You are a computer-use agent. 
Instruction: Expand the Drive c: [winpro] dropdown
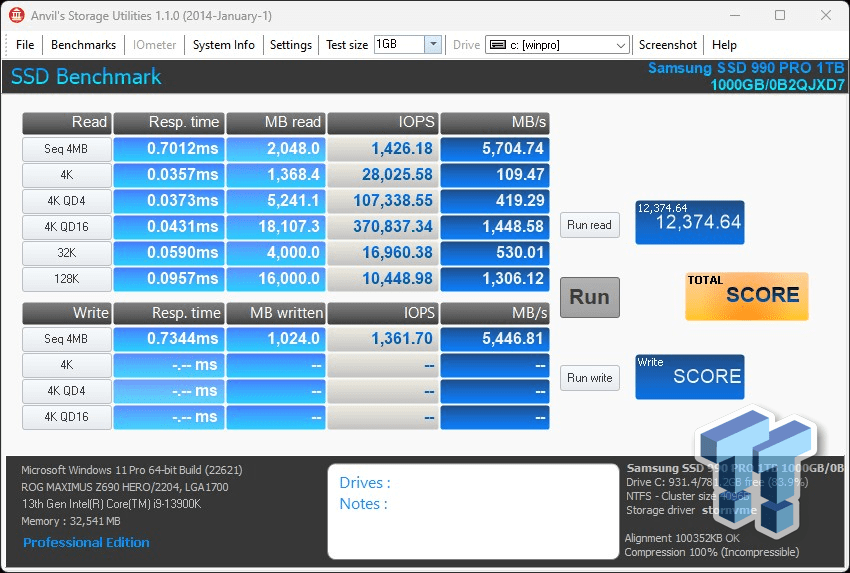(x=621, y=45)
